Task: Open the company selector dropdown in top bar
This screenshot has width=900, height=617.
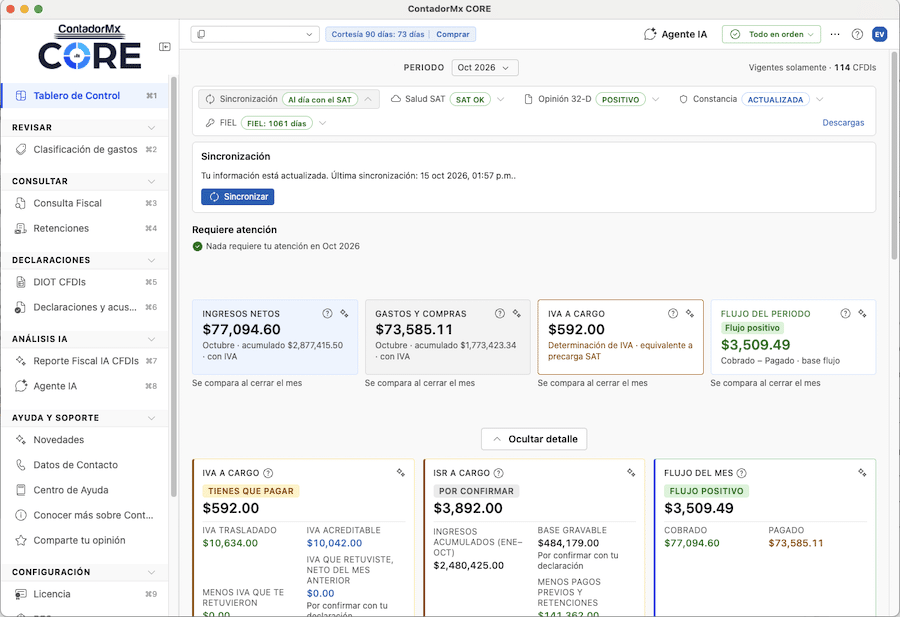Action: pos(255,34)
